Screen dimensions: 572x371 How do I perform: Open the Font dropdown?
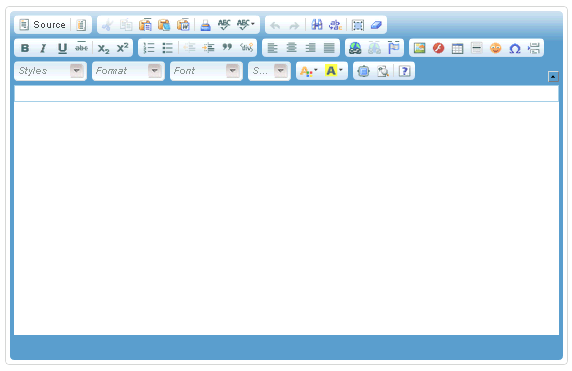point(206,71)
